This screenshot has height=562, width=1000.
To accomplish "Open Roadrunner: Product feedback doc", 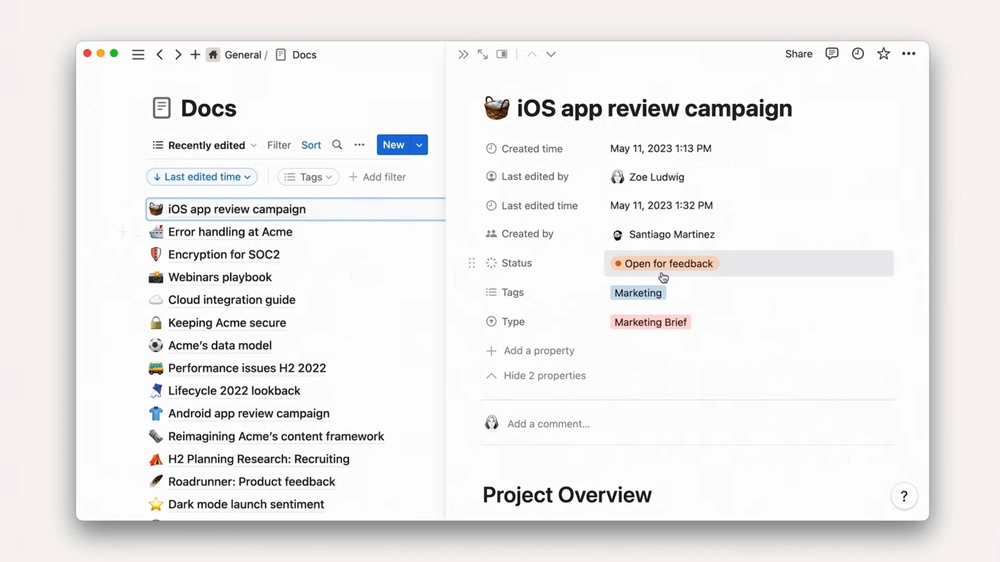I will coord(252,482).
